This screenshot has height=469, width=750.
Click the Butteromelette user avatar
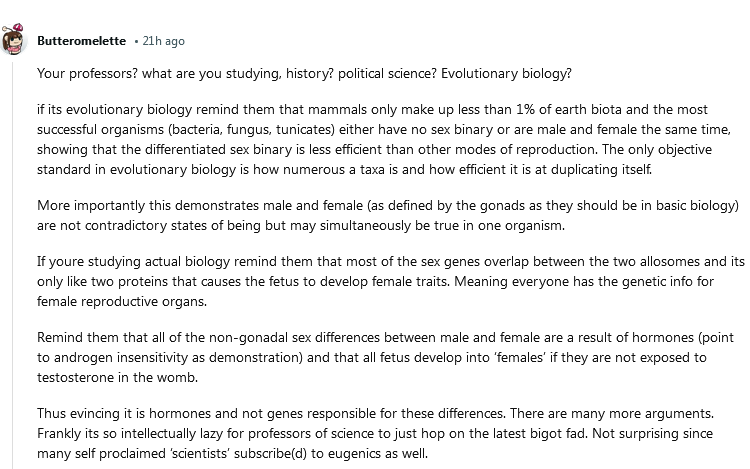14,42
